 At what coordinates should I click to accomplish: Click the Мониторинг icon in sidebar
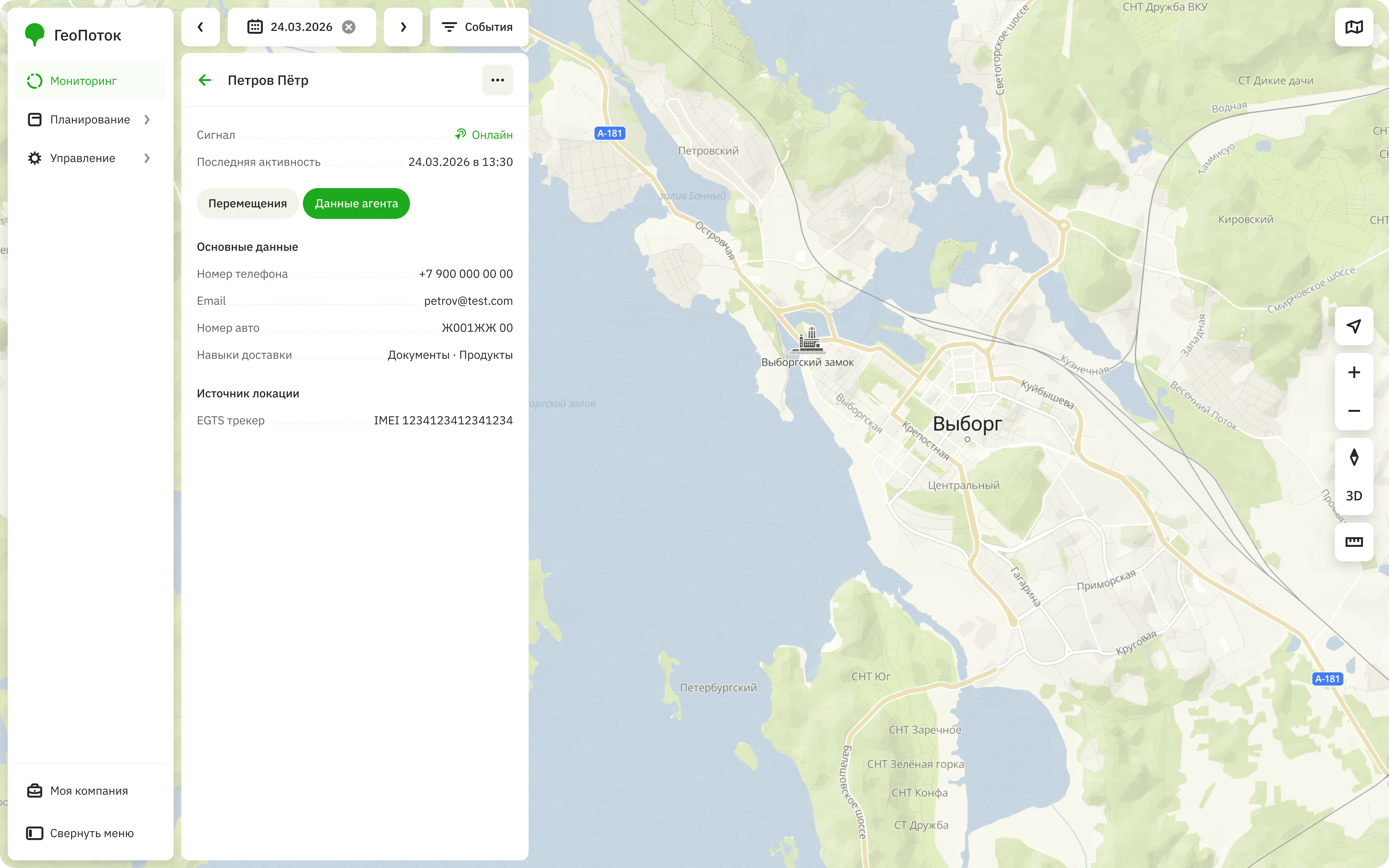click(x=34, y=81)
